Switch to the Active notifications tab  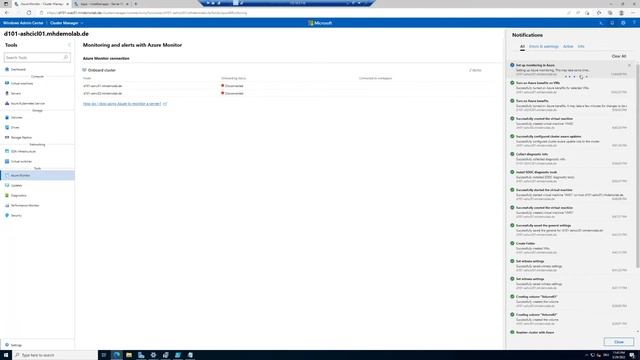pos(568,47)
